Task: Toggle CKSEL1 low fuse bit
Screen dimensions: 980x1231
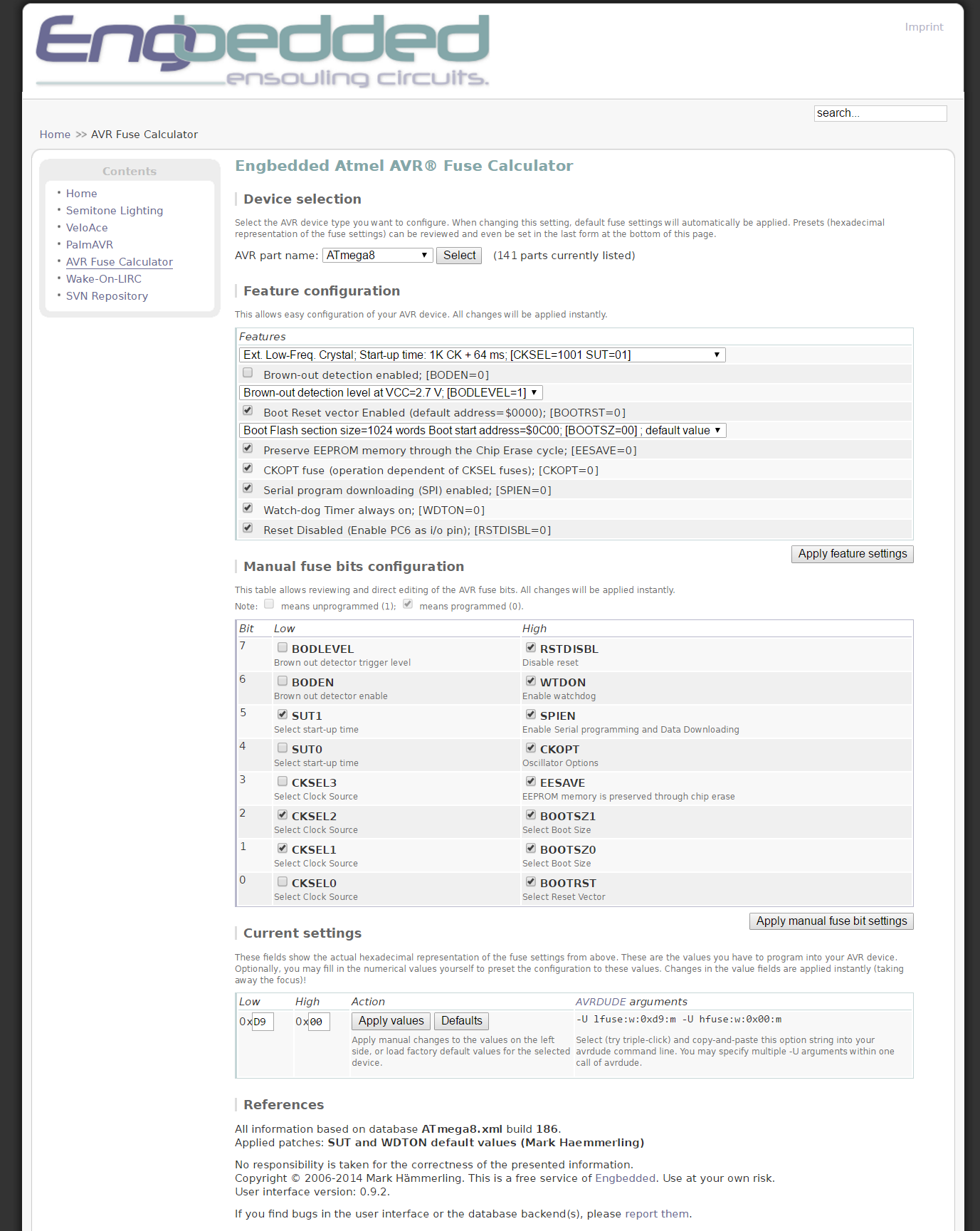Action: click(x=283, y=849)
